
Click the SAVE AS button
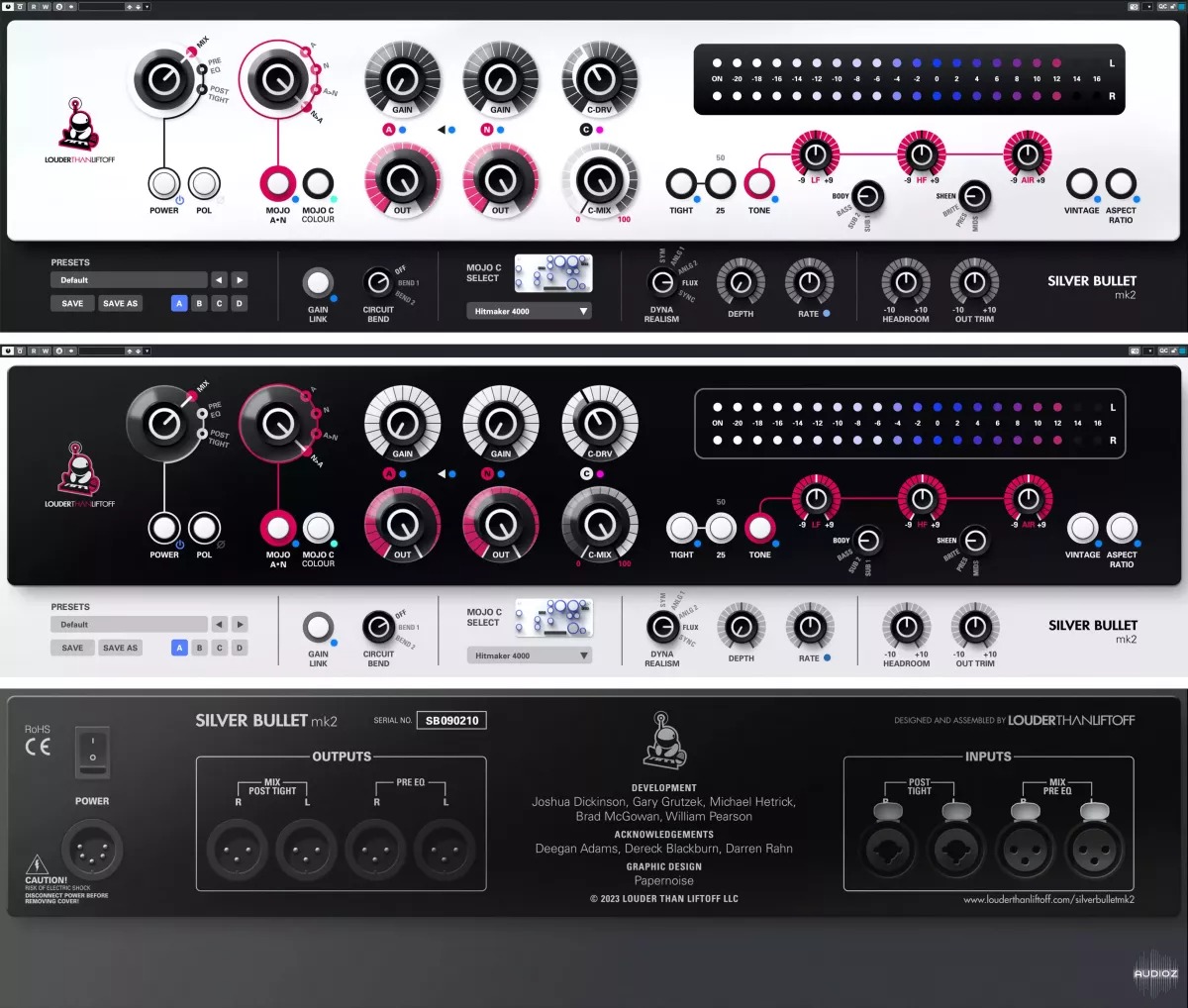[118, 303]
